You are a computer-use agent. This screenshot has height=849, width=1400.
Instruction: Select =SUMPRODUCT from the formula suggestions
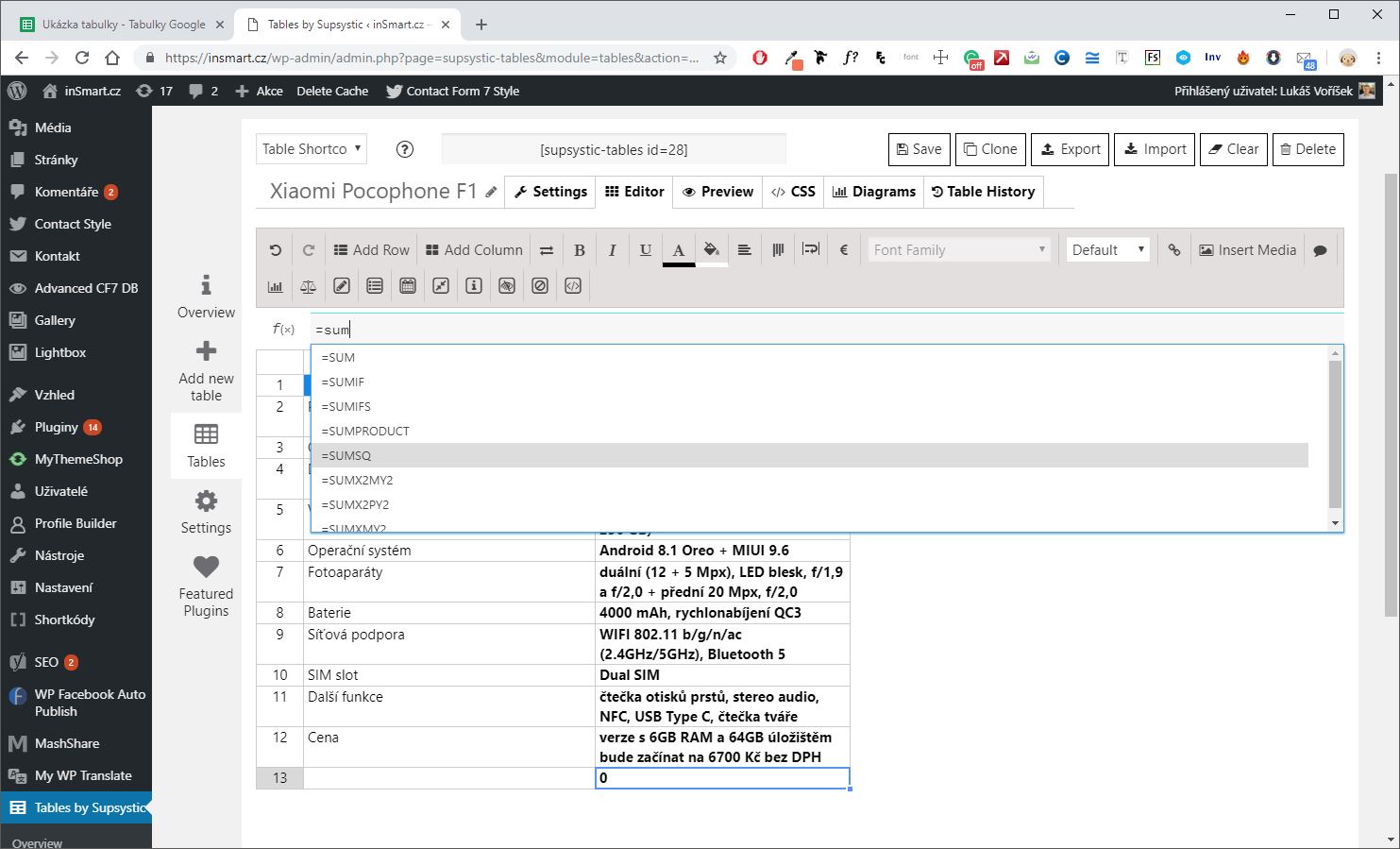click(365, 432)
